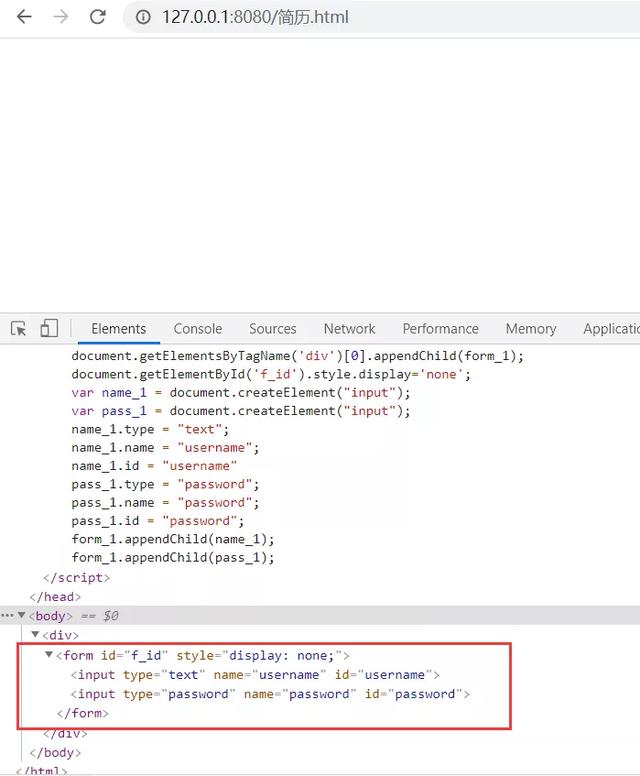640x776 pixels.
Task: Open the Memory tab
Action: tap(531, 329)
